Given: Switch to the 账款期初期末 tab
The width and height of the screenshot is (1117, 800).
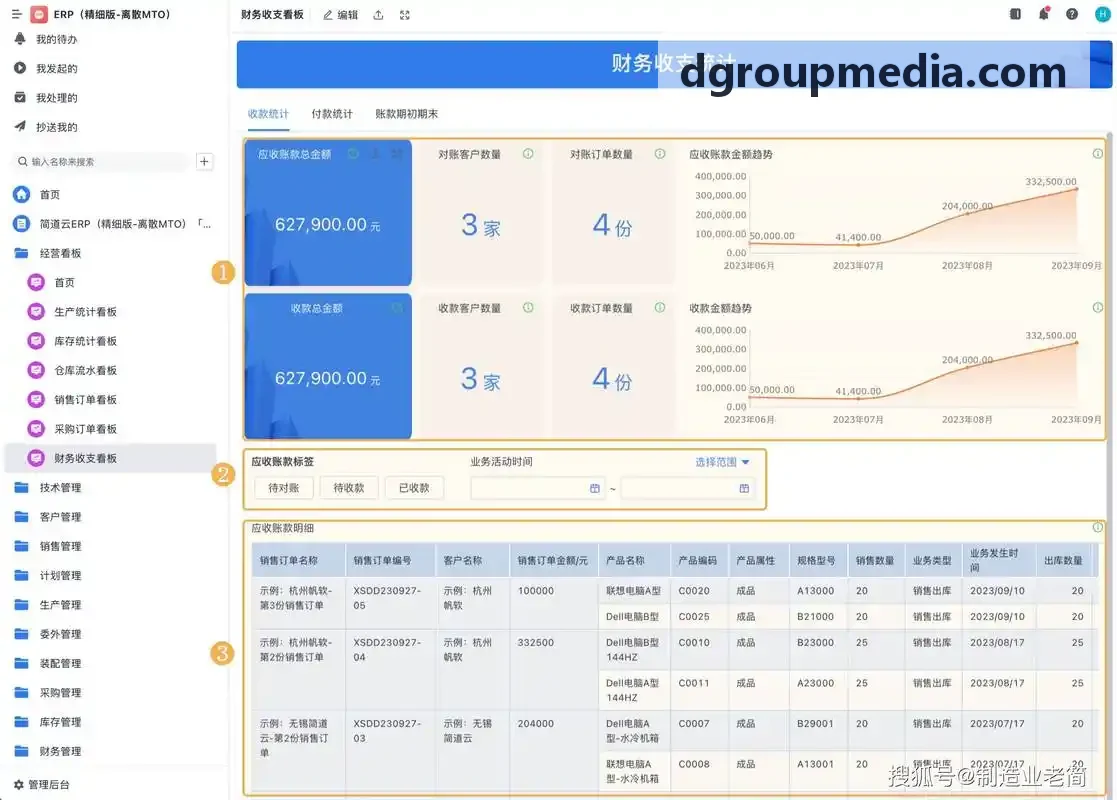Looking at the screenshot, I should (x=407, y=114).
